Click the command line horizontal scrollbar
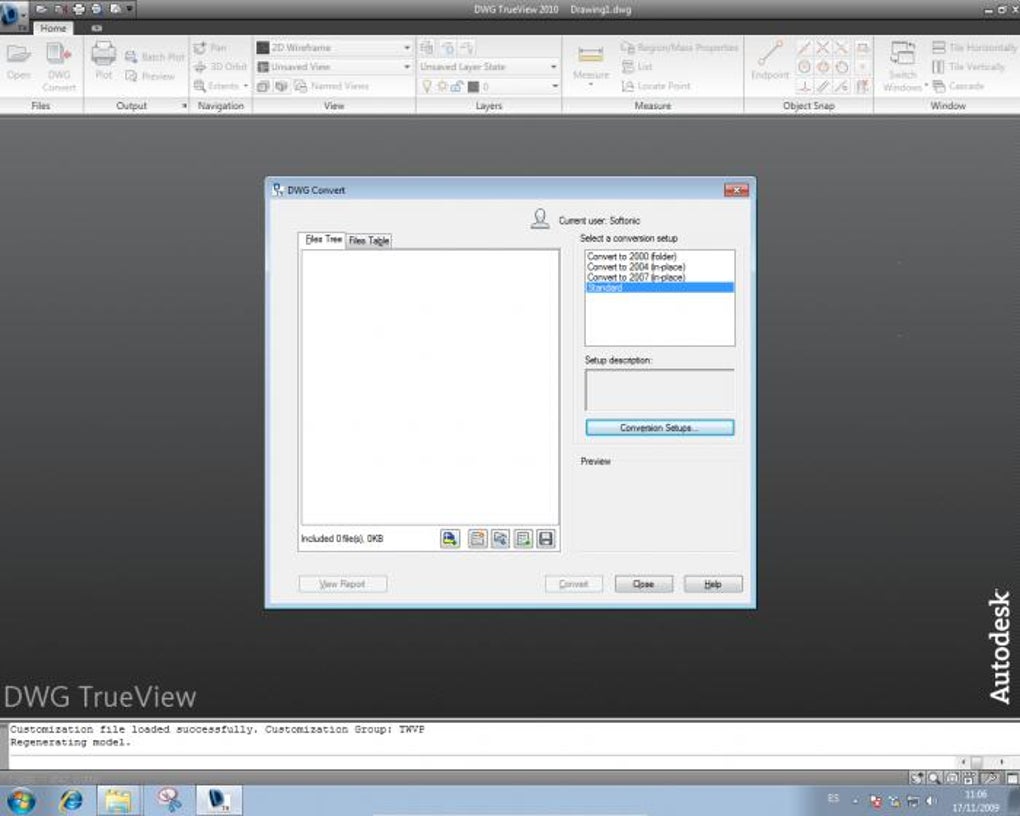The height and width of the screenshot is (816, 1020). click(x=981, y=761)
